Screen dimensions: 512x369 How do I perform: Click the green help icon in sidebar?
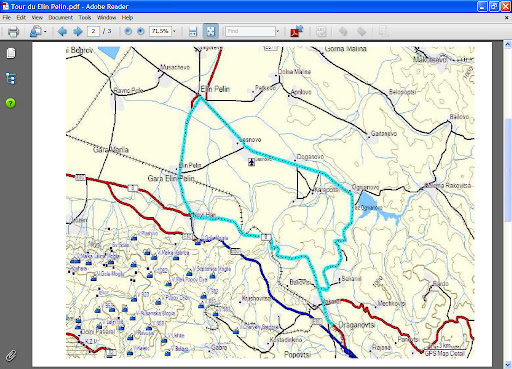[11, 103]
